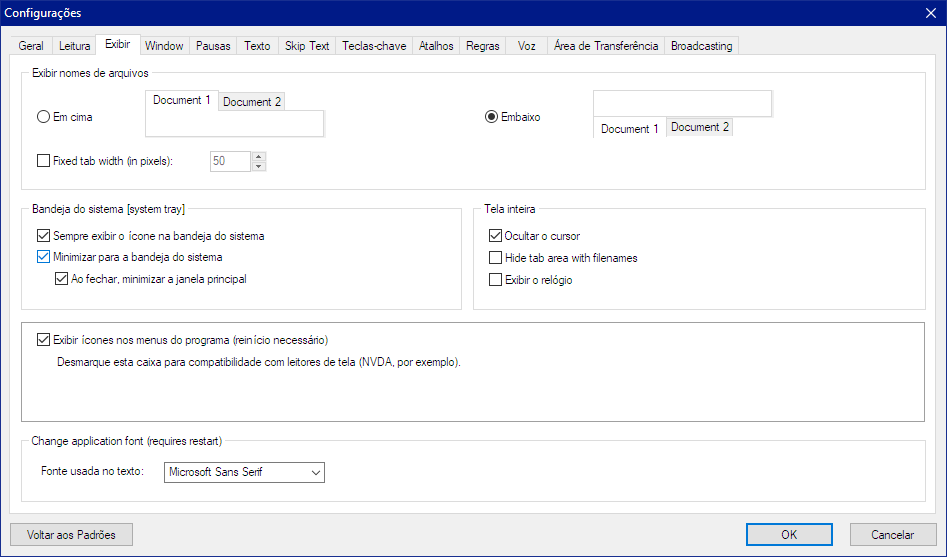Click the tab width pixel value field

click(229, 161)
